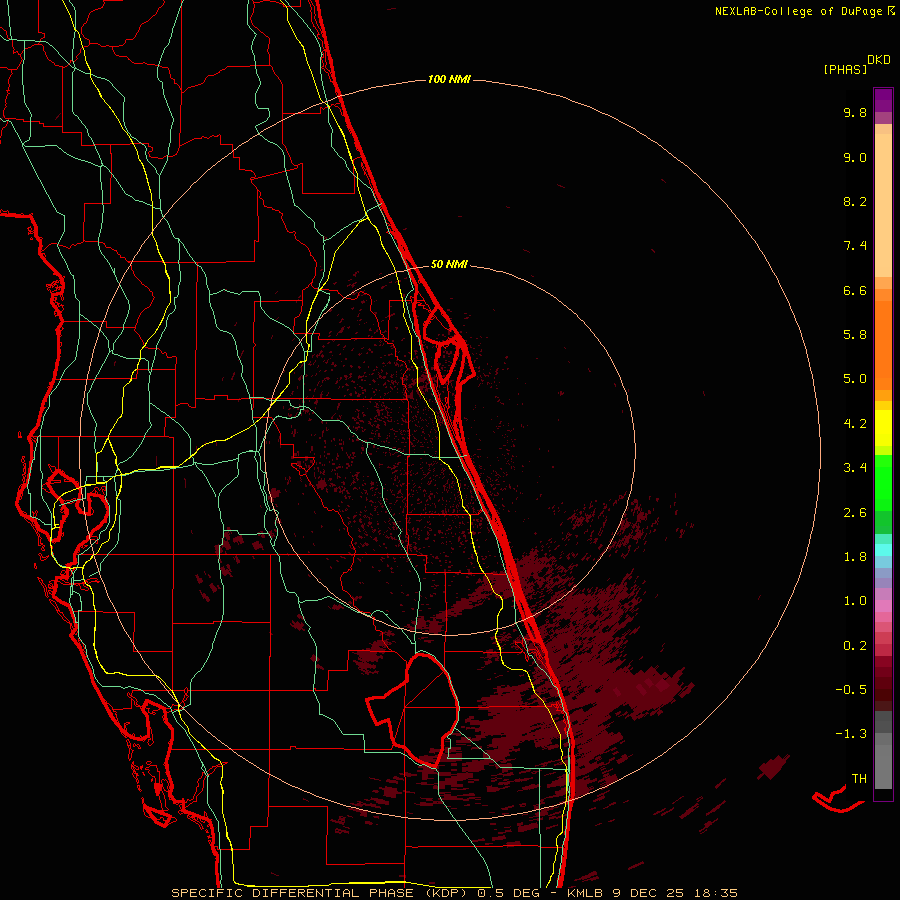Click the yellow band on the color scale
900x900 pixels.
click(883, 428)
